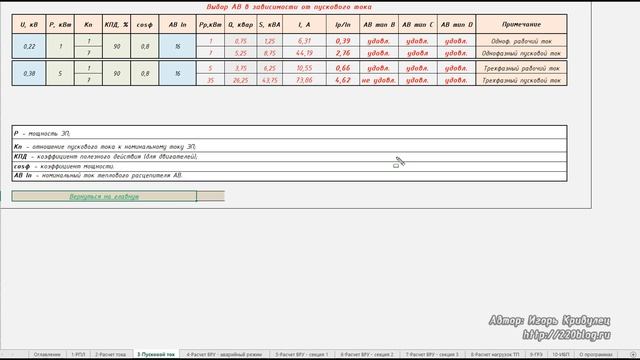The image size is (640, 360).
Task: Select the current value 73,86
Action: (x=304, y=80)
